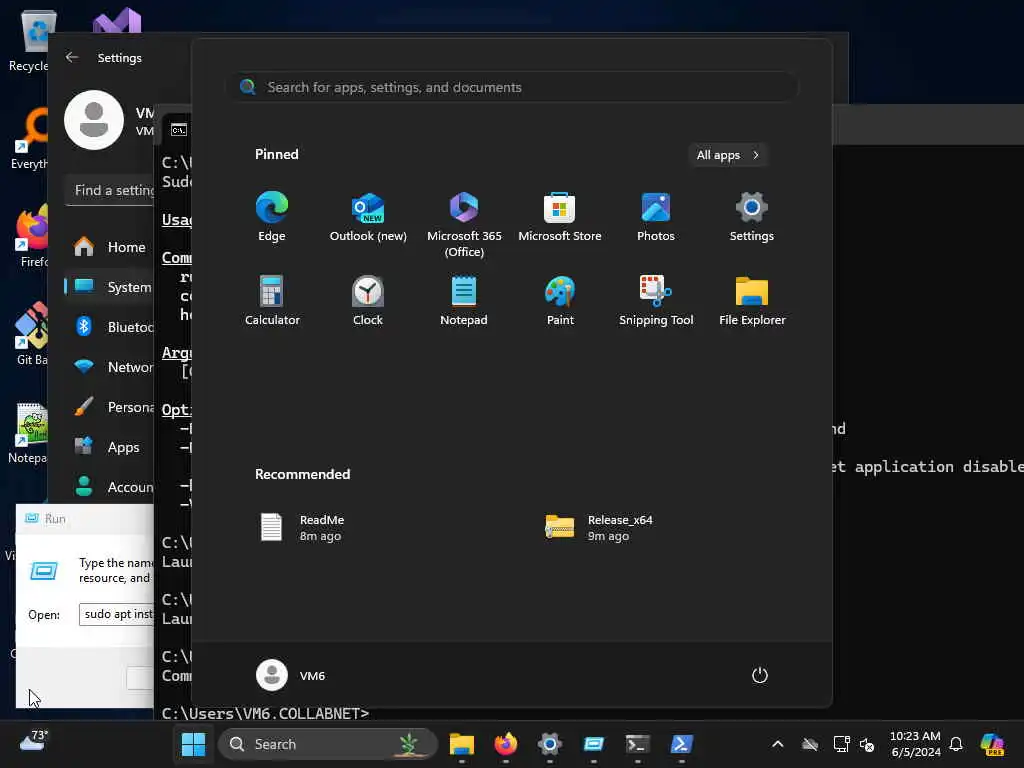Go back in the Settings window

(x=72, y=57)
